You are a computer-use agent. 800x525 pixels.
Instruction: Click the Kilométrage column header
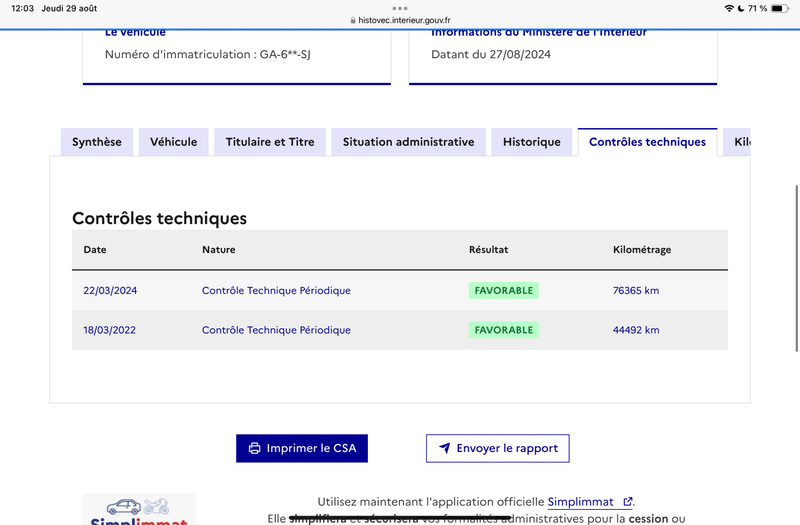[642, 249]
